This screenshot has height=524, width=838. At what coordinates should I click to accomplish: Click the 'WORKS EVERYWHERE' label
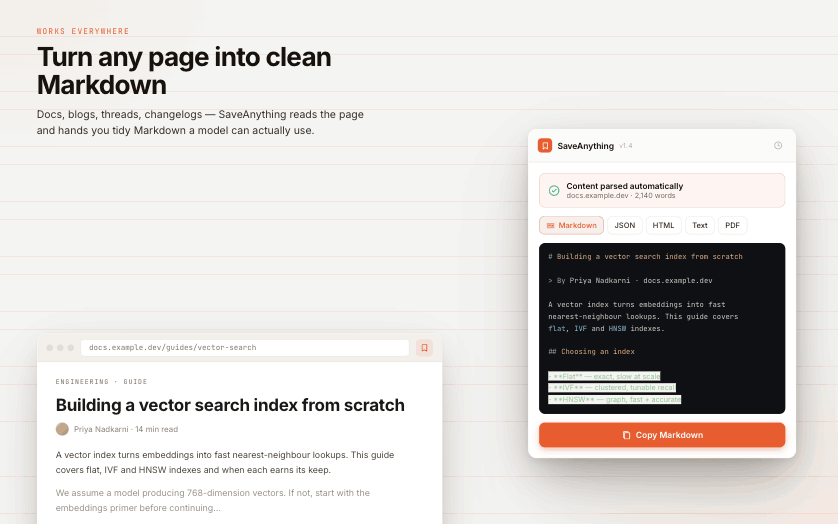pyautogui.click(x=83, y=31)
